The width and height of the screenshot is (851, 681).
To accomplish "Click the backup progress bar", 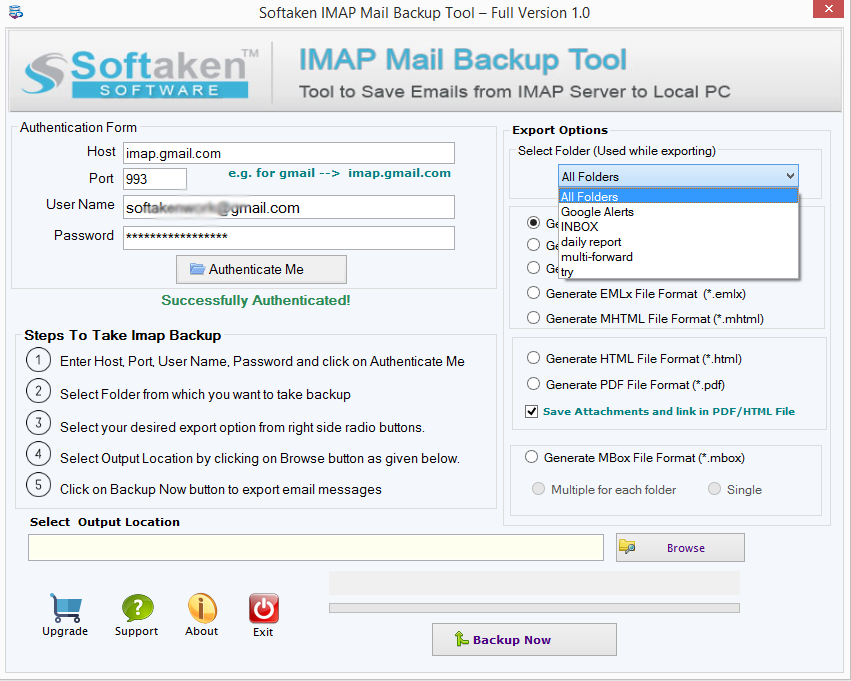I will point(534,608).
